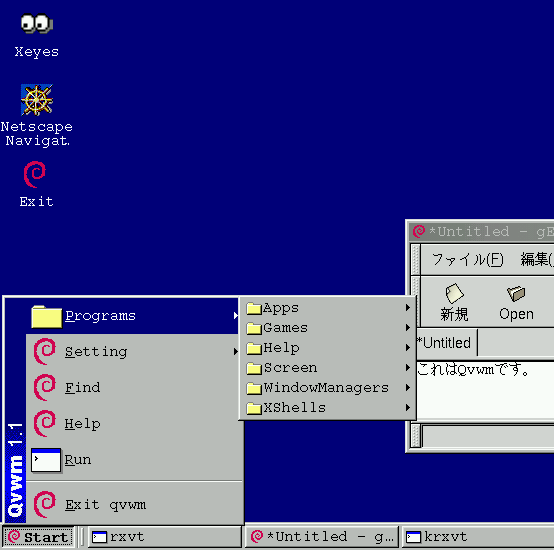Open the XShells folder entry
The height and width of the screenshot is (550, 554).
click(x=328, y=408)
